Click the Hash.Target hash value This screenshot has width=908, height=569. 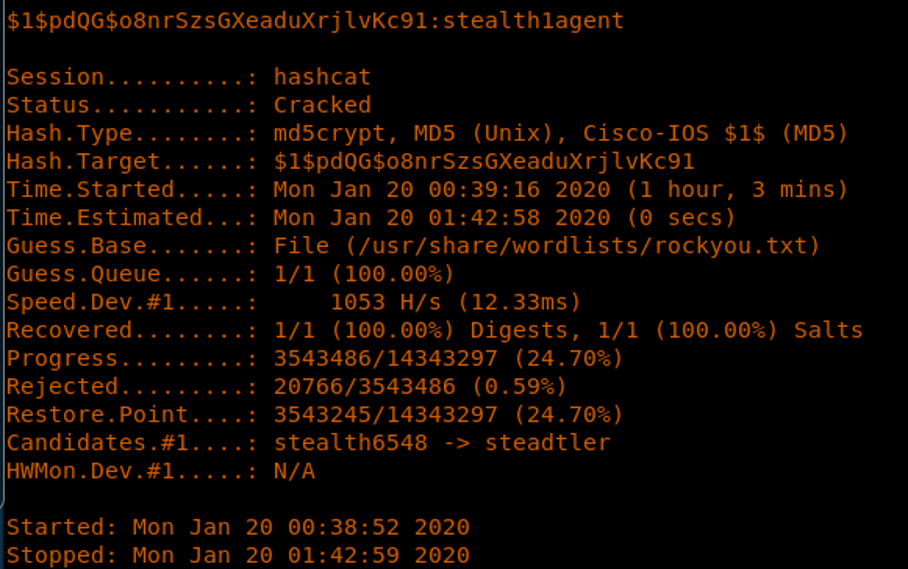483,161
